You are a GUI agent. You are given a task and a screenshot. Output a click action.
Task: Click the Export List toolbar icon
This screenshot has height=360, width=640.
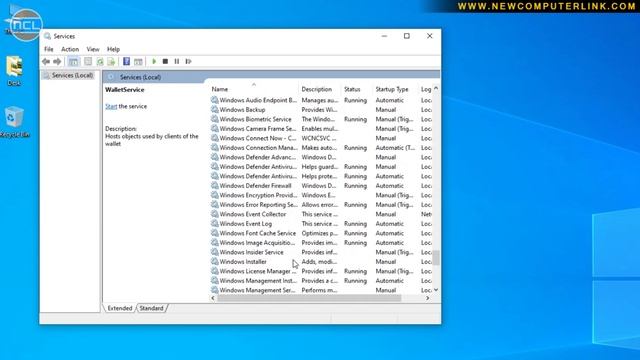click(111, 62)
